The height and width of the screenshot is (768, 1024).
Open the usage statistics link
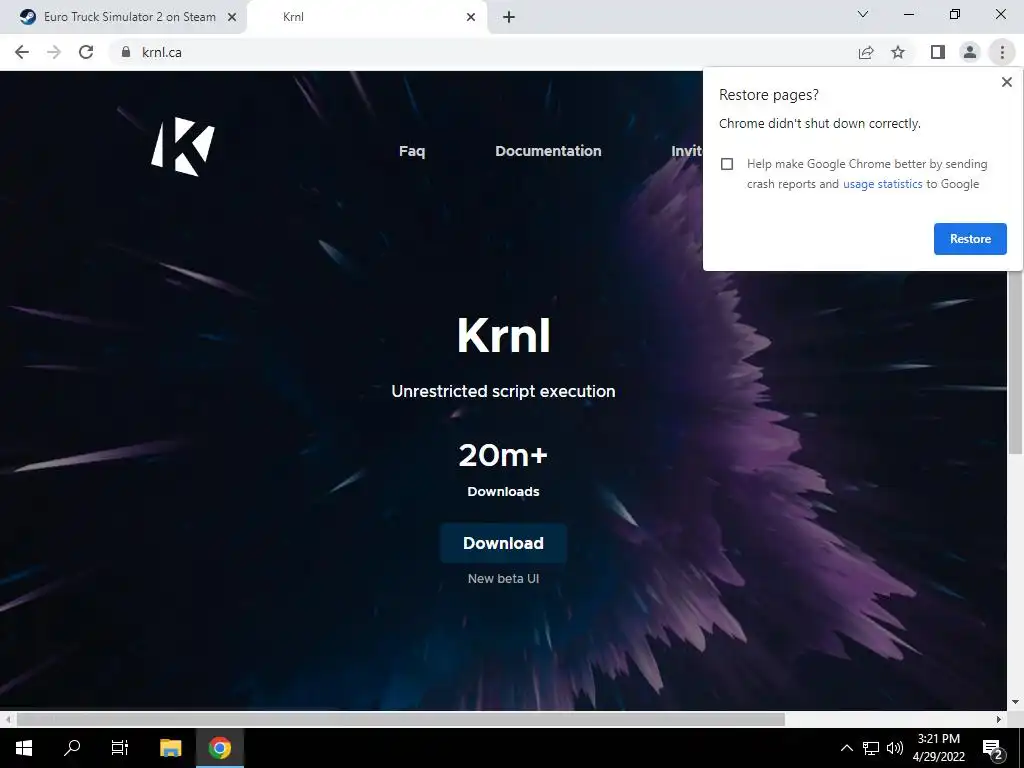882,184
